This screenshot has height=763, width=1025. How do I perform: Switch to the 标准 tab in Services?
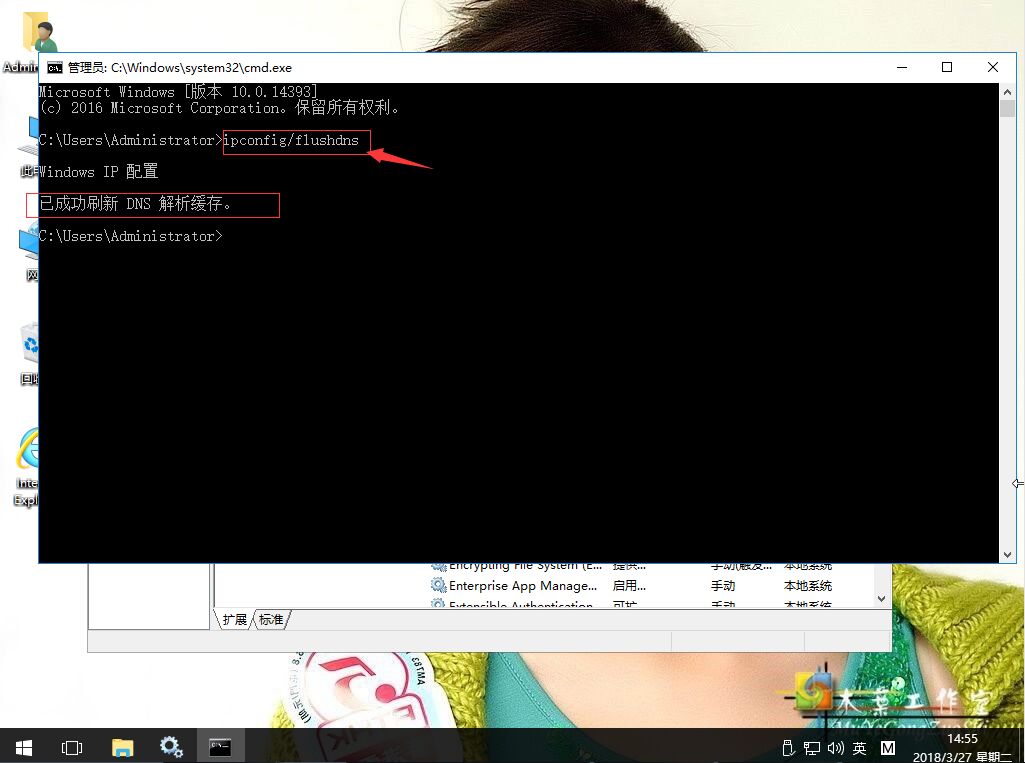(x=271, y=619)
